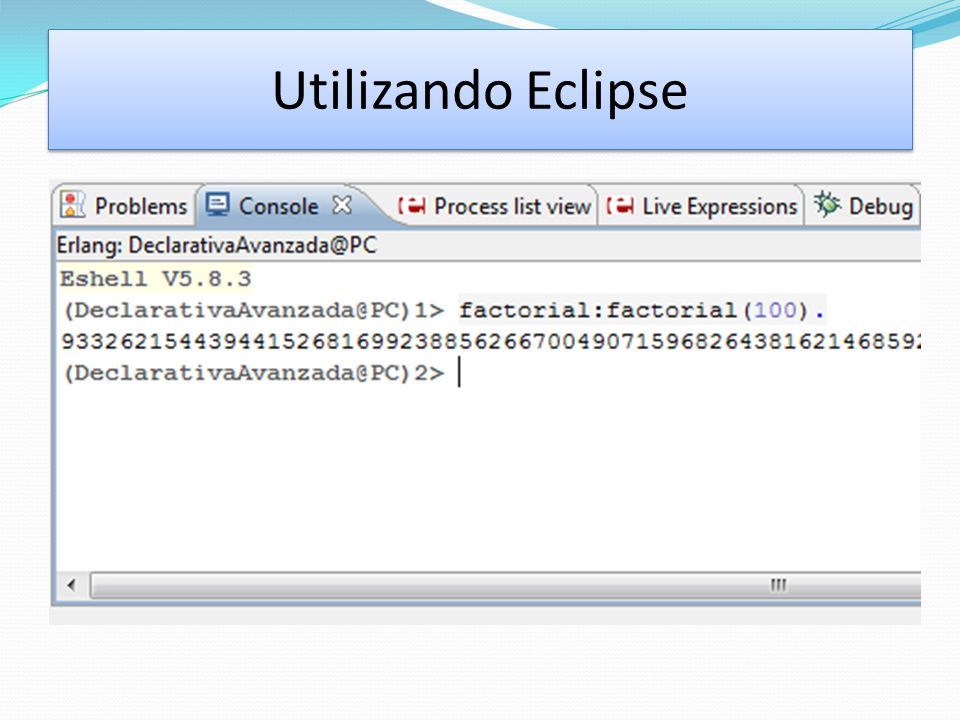Click the horizontal scrollbar thumb
Image resolution: width=960 pixels, height=720 pixels.
coord(506,585)
